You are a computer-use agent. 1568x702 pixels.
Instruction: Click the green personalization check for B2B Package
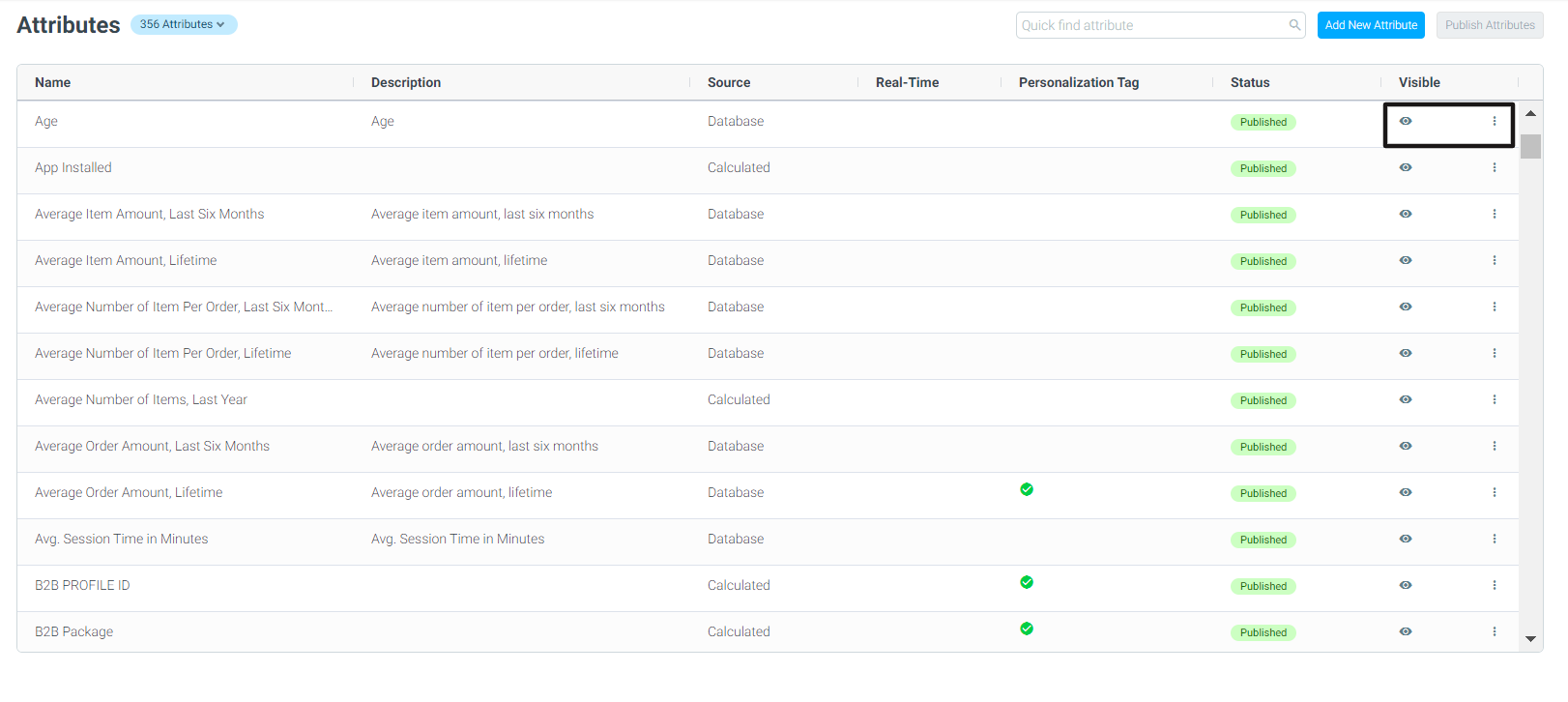(1027, 629)
